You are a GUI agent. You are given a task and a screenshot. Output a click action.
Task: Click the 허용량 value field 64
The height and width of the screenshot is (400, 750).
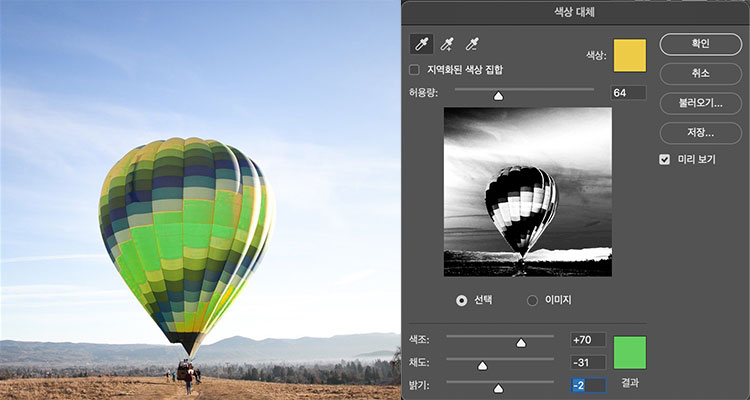pos(628,93)
